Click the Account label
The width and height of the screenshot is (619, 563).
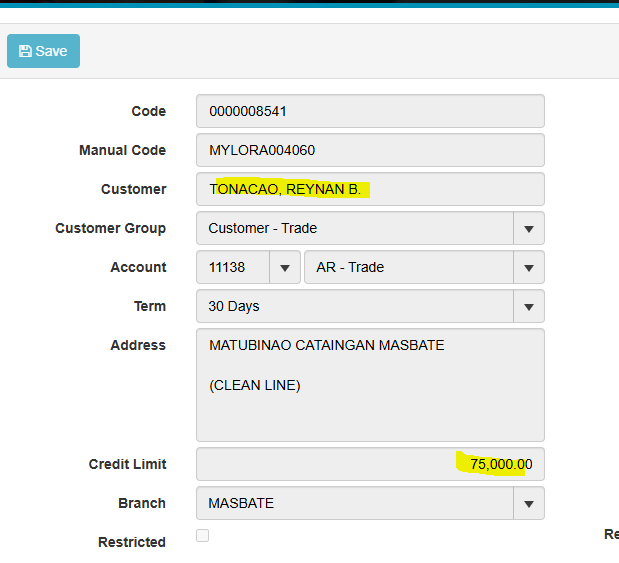click(x=138, y=267)
